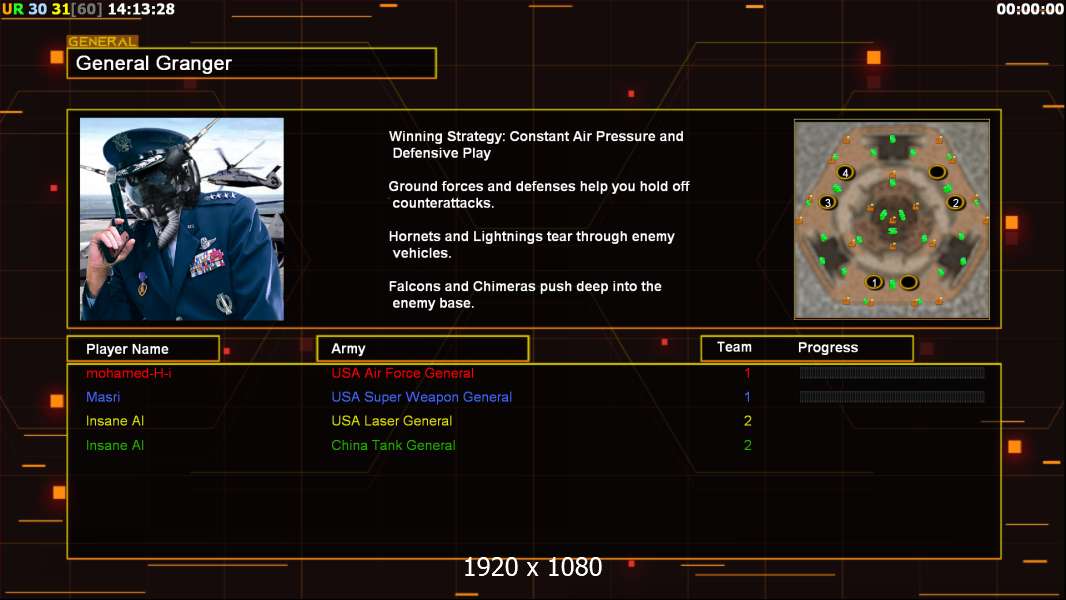1066x600 pixels.
Task: Click China Tank General army
Action: [x=393, y=446]
